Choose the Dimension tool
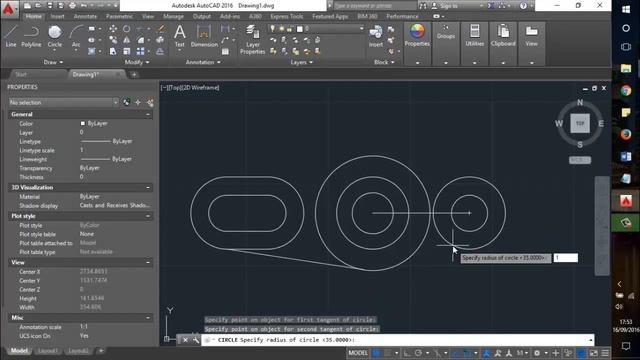This screenshot has height=360, width=640. pyautogui.click(x=204, y=36)
